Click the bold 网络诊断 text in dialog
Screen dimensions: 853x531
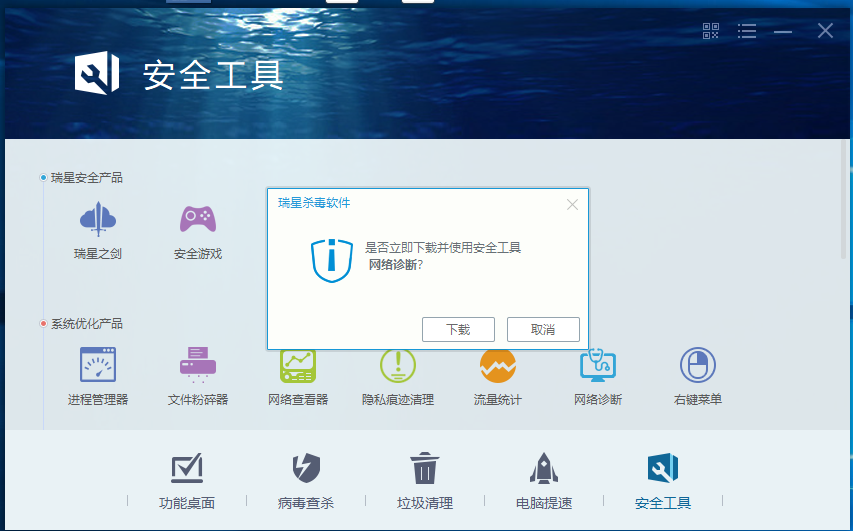click(393, 265)
